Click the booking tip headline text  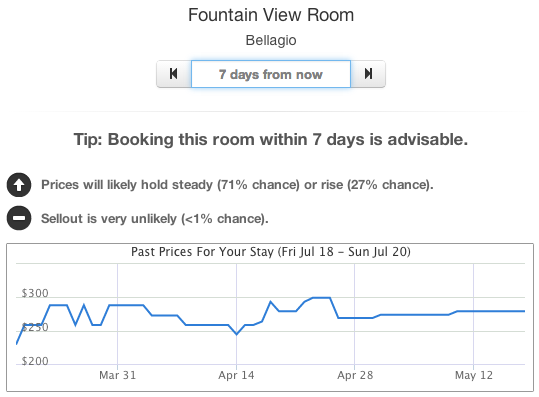click(271, 140)
